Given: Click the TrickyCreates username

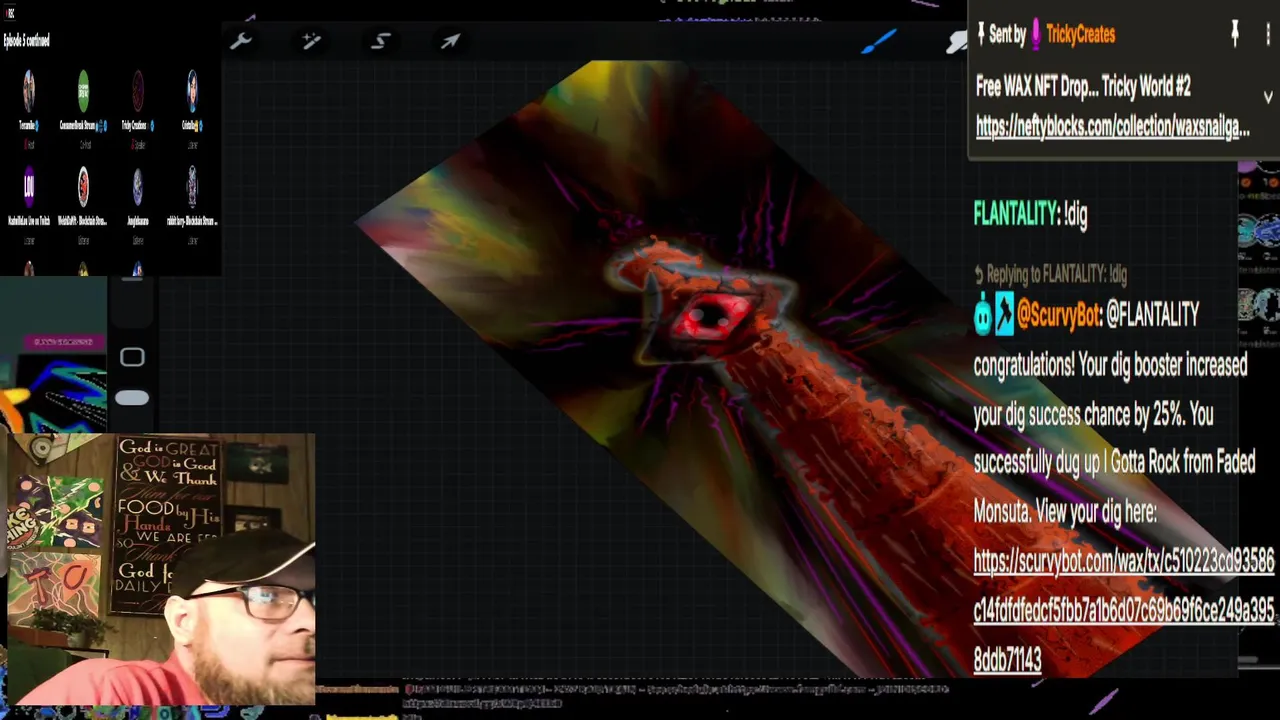Looking at the screenshot, I should coord(1080,34).
